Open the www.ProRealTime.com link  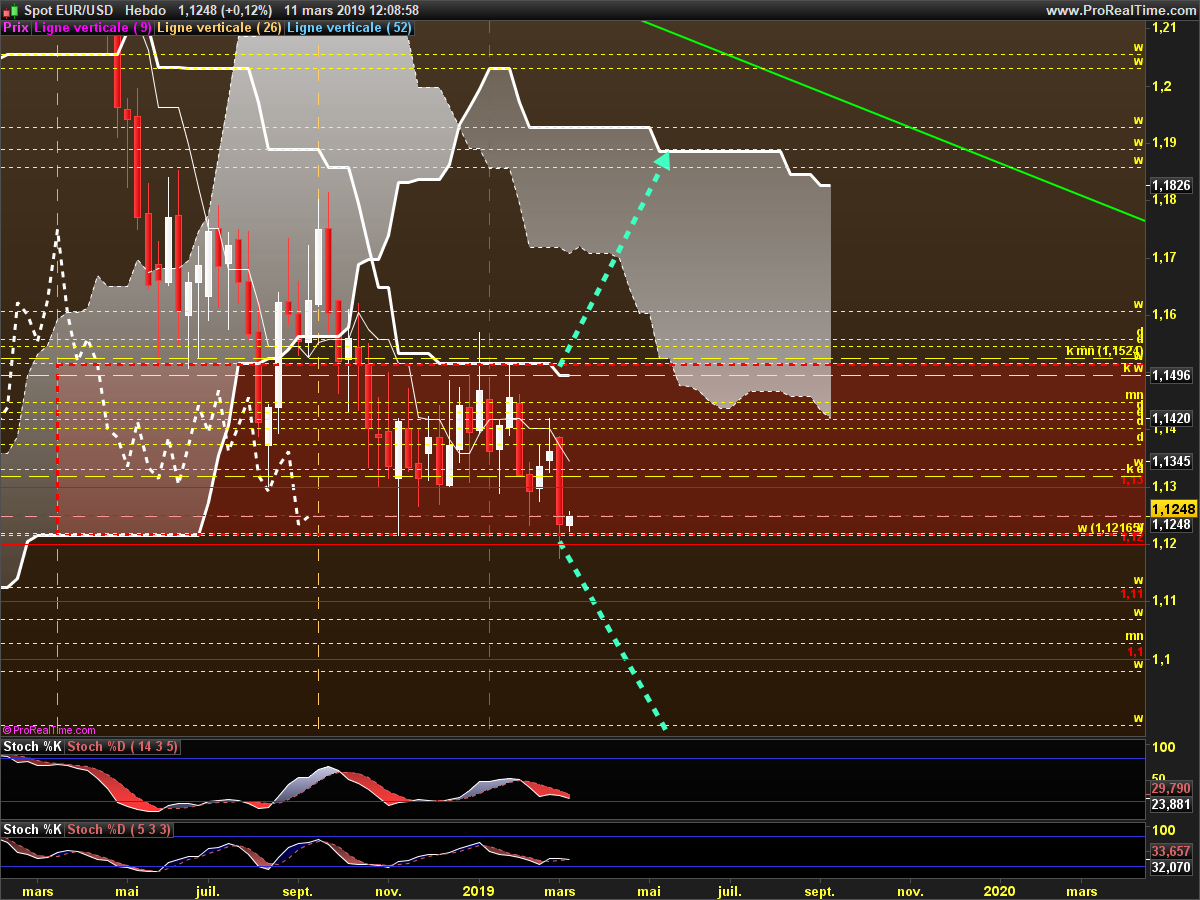[x=1119, y=10]
